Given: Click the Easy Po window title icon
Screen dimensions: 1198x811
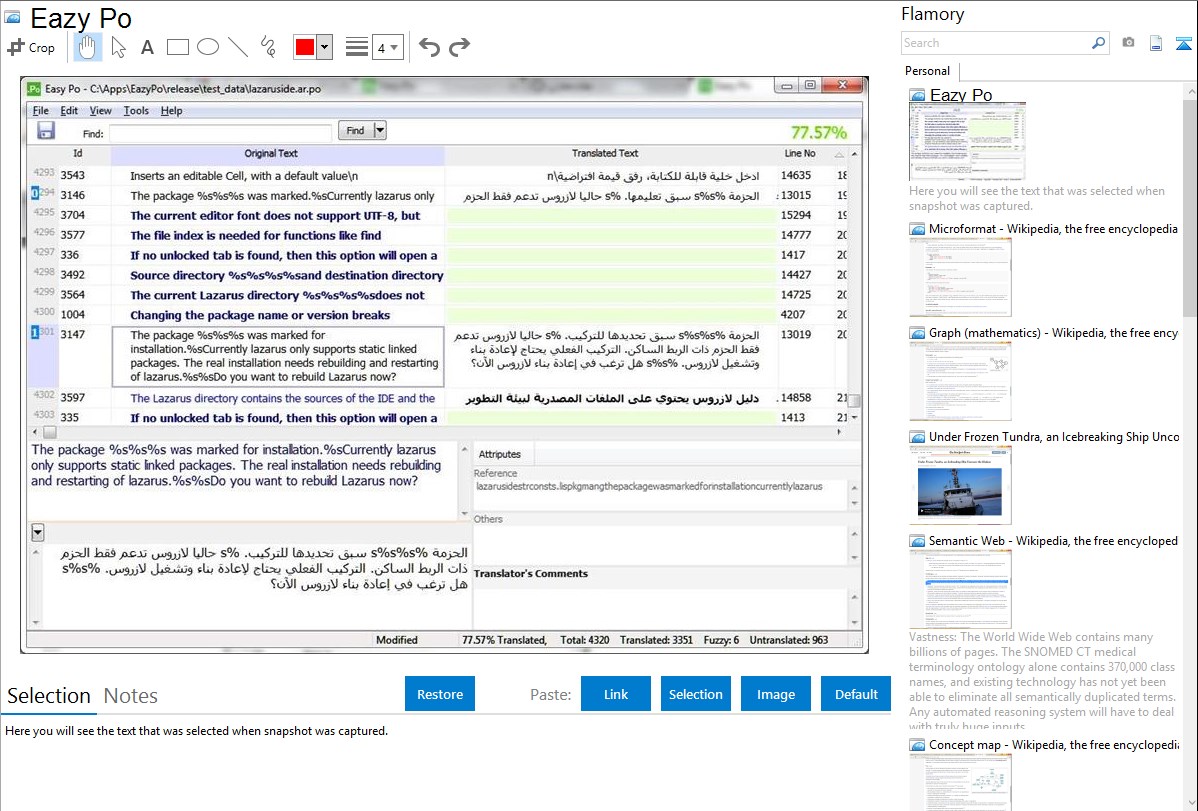Looking at the screenshot, I should 34,89.
